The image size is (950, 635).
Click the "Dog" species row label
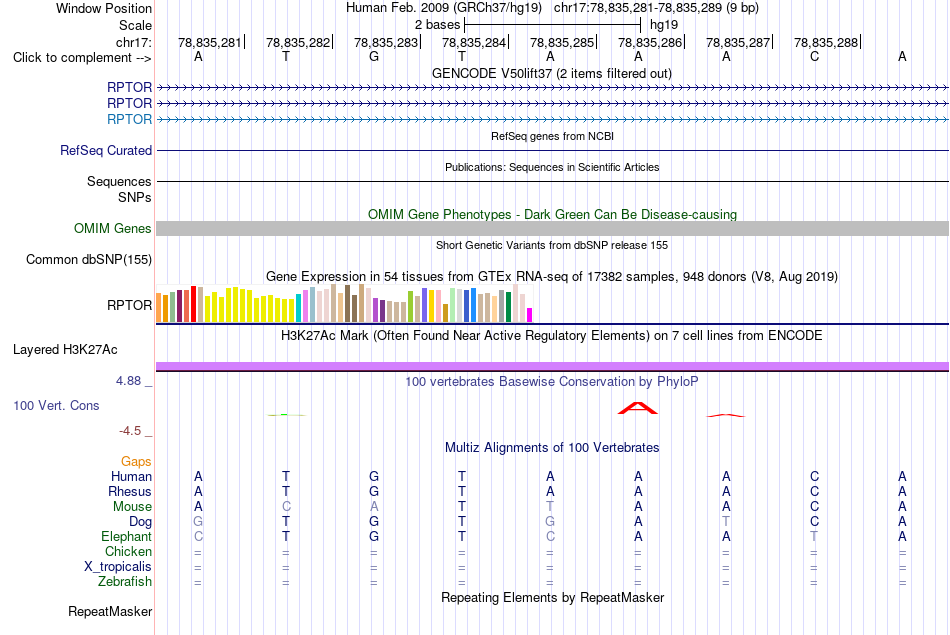point(140,522)
